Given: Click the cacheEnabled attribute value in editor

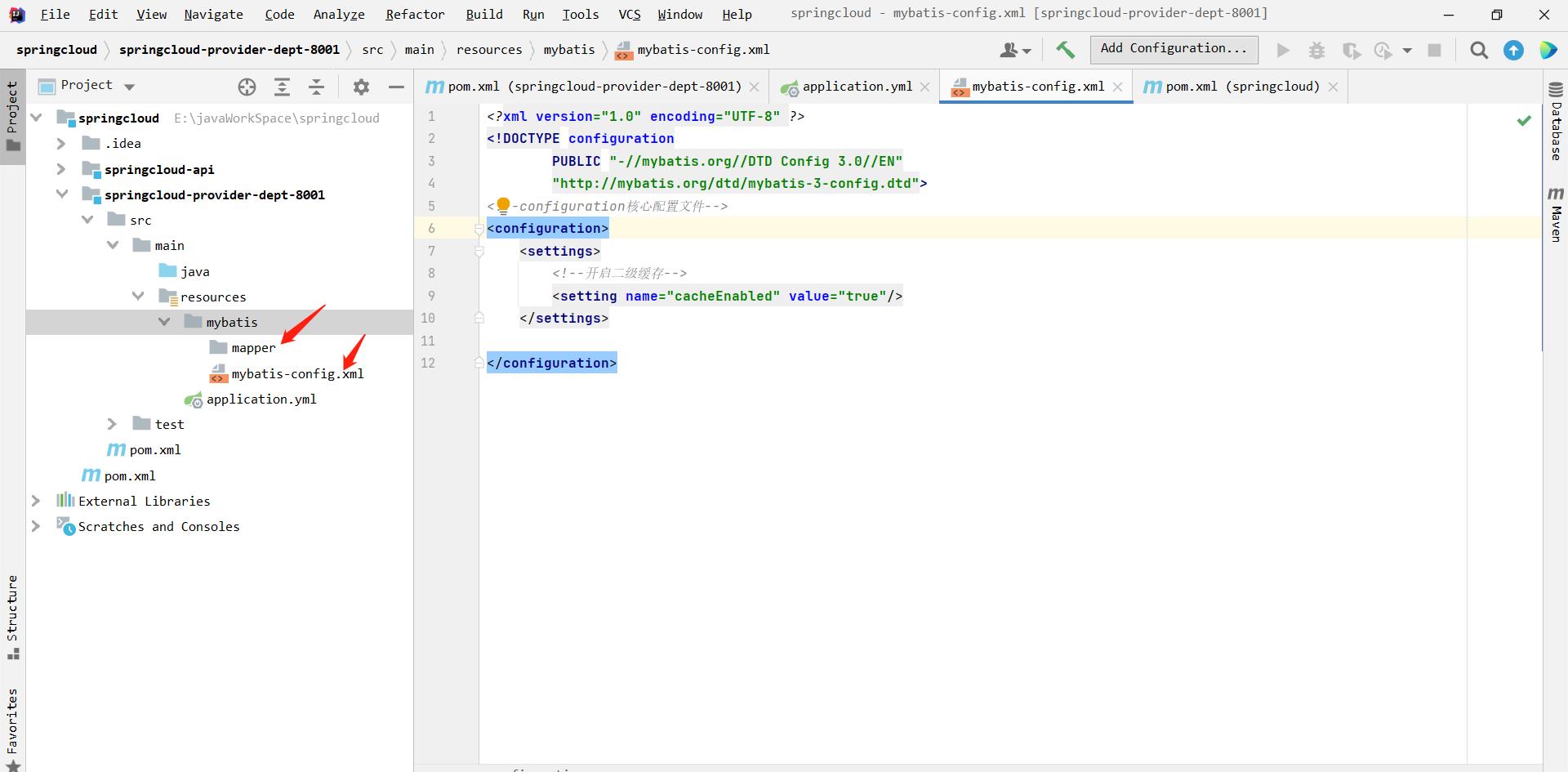Looking at the screenshot, I should tap(724, 296).
